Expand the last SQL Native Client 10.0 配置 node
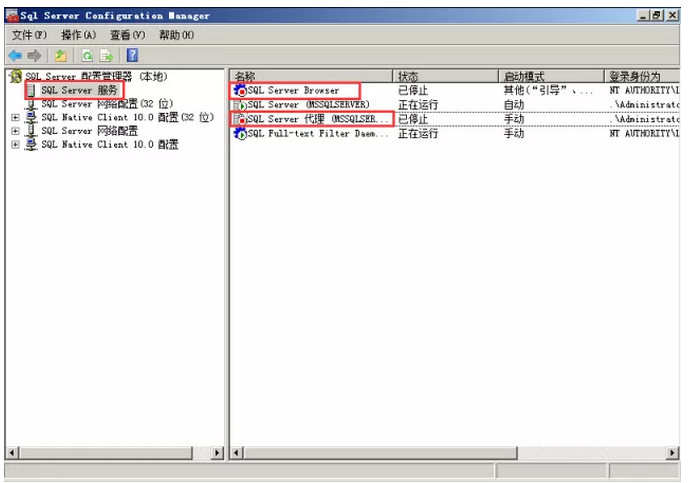 tap(15, 145)
